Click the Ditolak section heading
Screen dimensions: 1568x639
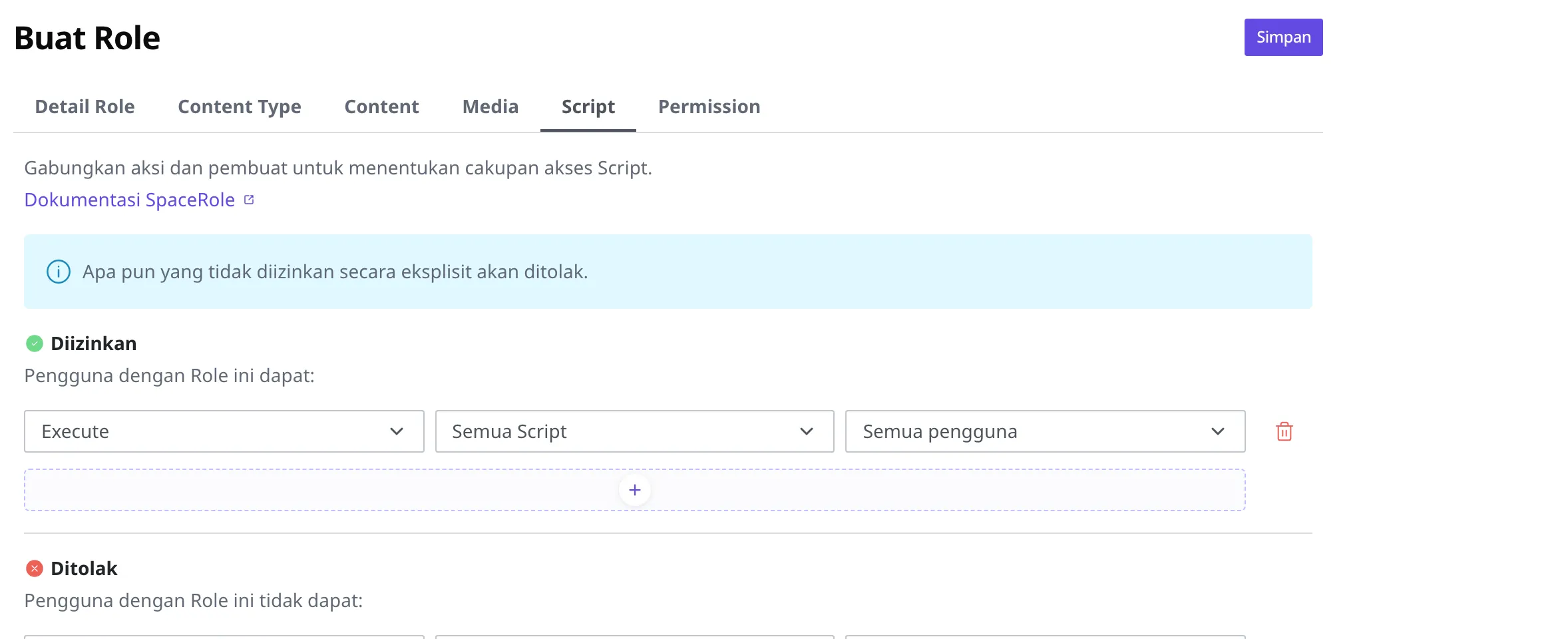point(84,568)
